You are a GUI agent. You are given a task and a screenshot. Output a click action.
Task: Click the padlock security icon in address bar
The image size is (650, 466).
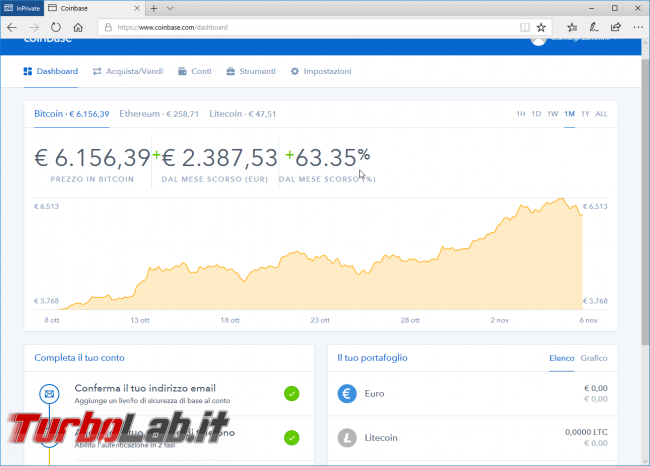[x=108, y=27]
